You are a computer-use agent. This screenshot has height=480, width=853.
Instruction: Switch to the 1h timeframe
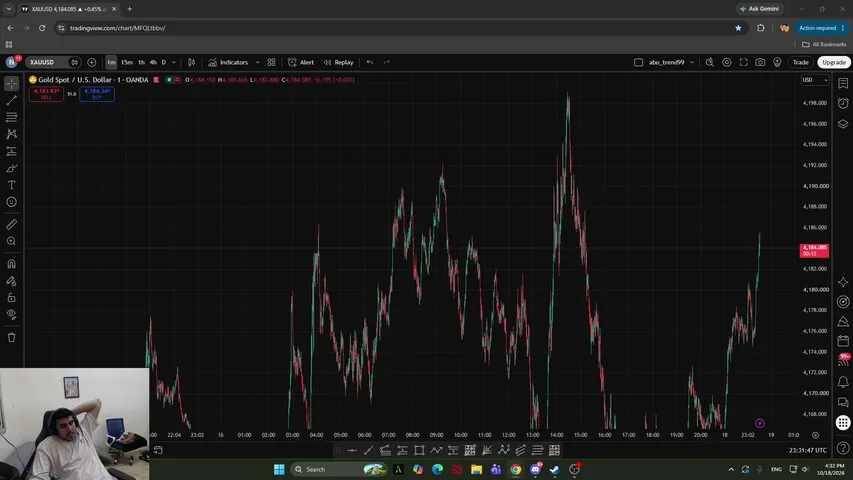click(141, 62)
